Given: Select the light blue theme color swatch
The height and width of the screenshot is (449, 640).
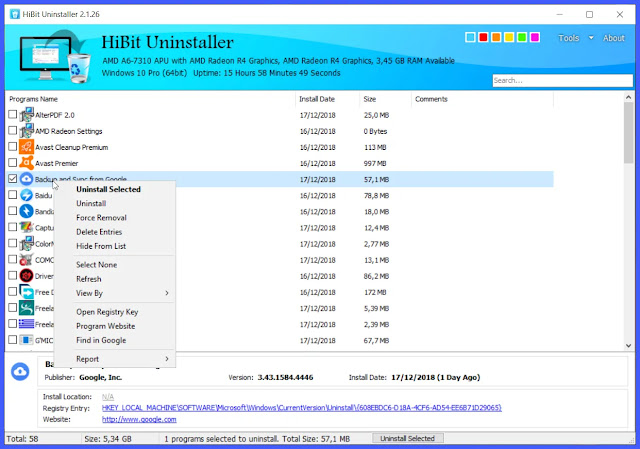Looking at the screenshot, I should pyautogui.click(x=470, y=38).
